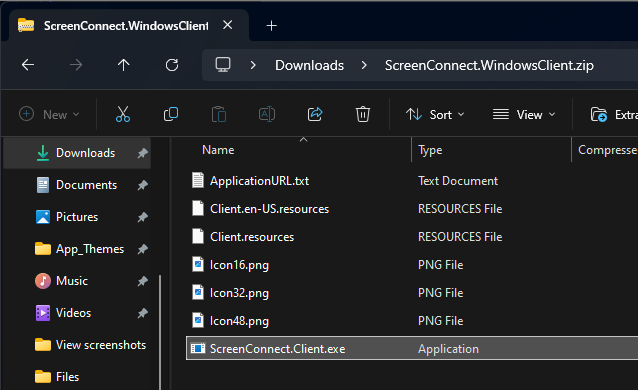Click the Extract all button
Screen dimensions: 638x390
tap(614, 115)
